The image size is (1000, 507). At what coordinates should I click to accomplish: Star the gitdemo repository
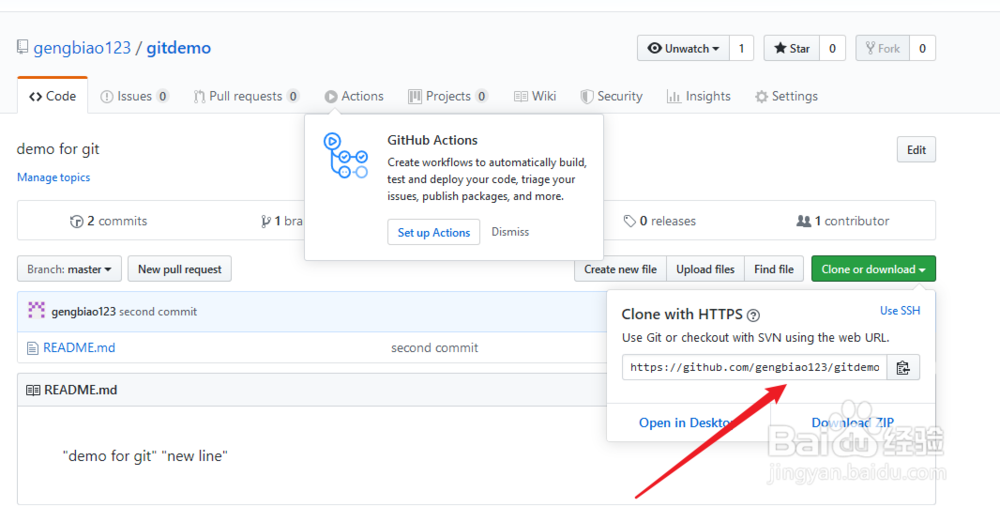(x=791, y=48)
